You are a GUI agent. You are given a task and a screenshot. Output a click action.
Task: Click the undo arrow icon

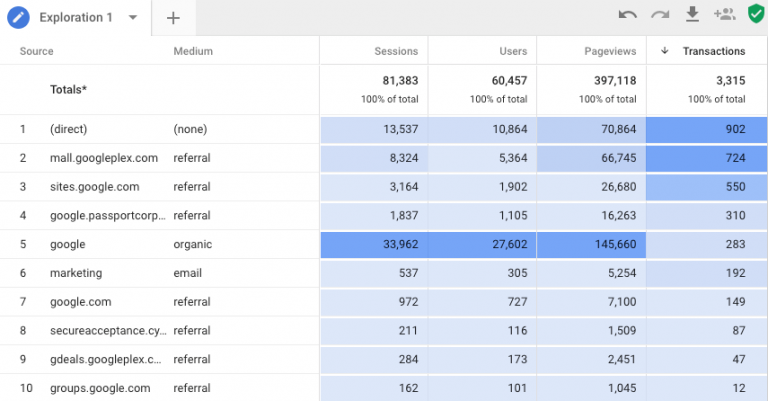point(627,15)
